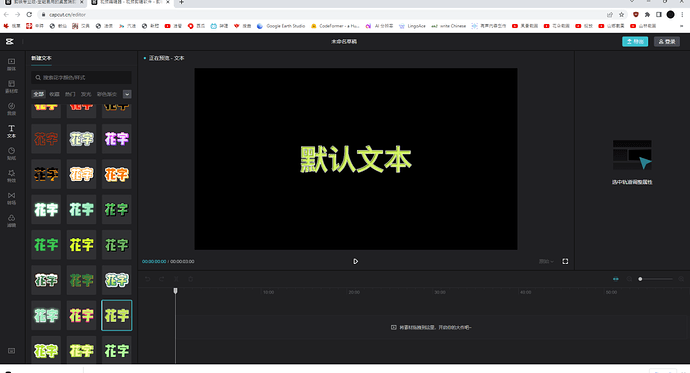The image size is (690, 373).
Task: Open the Google Earth Studio bookmark
Action: (x=281, y=26)
